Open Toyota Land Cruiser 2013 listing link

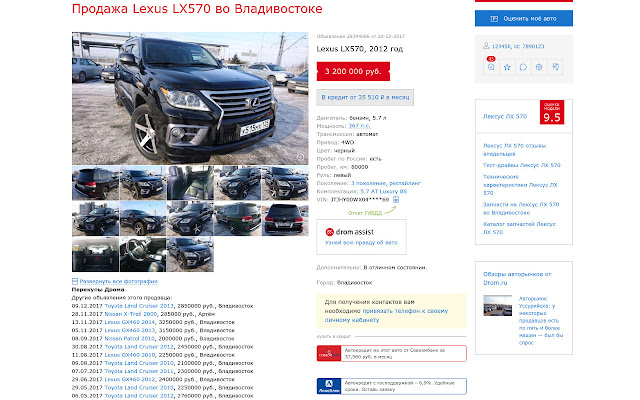click(139, 306)
